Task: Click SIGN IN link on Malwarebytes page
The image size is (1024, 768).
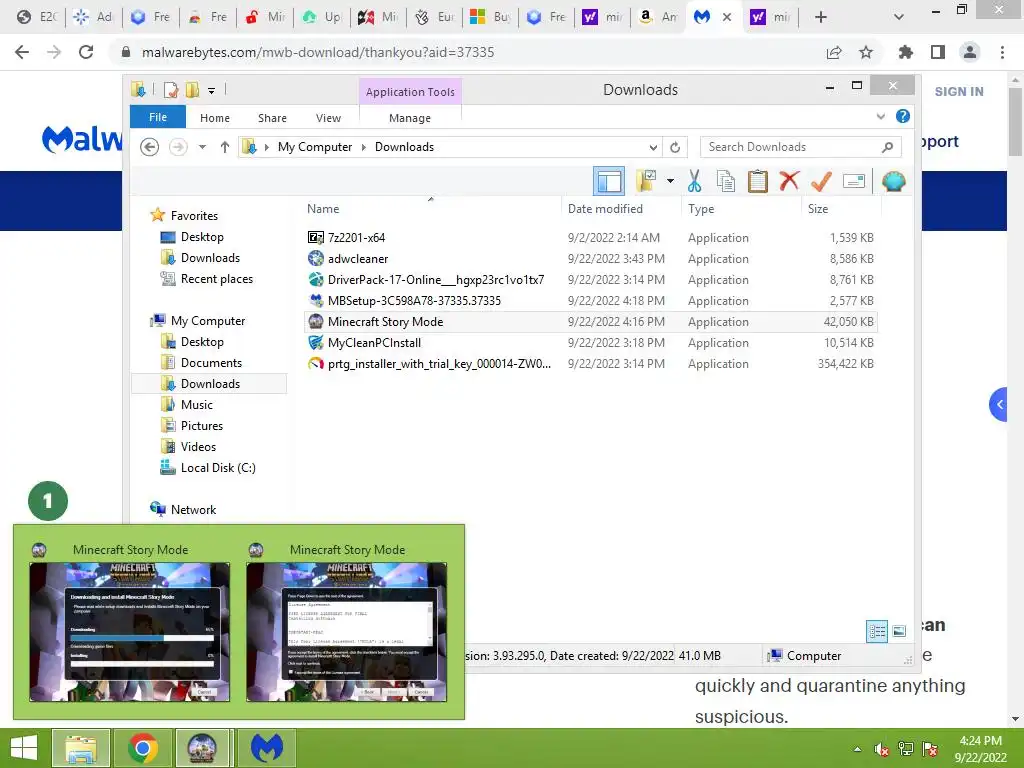Action: pyautogui.click(x=959, y=91)
